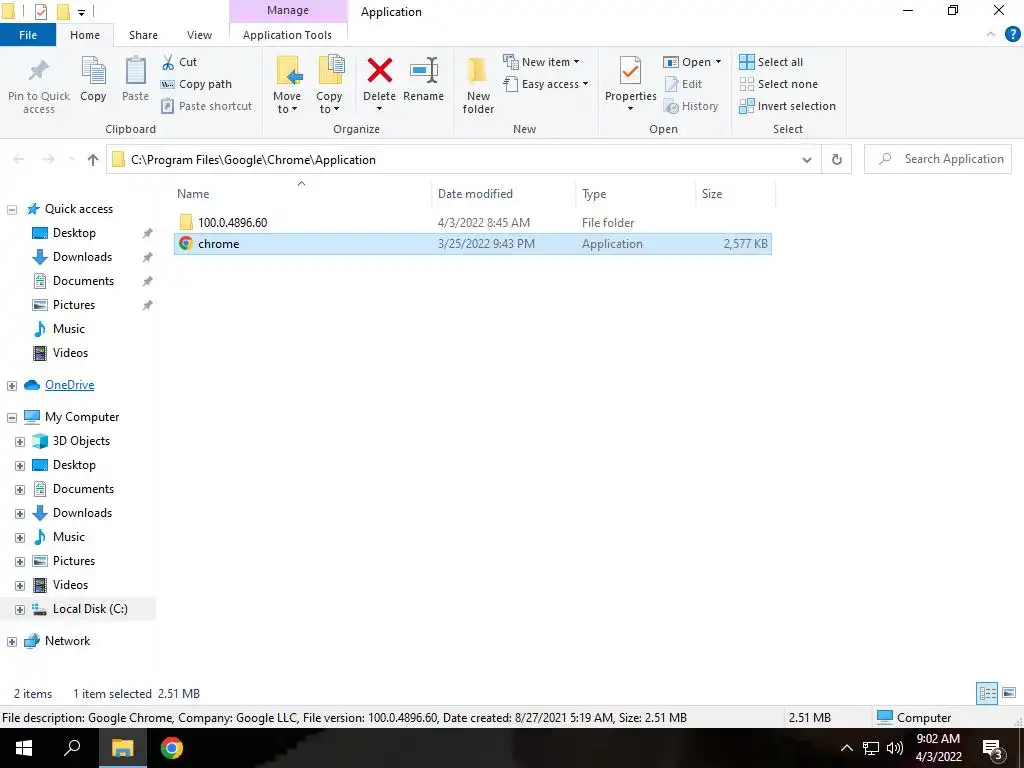Viewport: 1024px width, 768px height.
Task: Open file History from ribbon
Action: pyautogui.click(x=690, y=106)
